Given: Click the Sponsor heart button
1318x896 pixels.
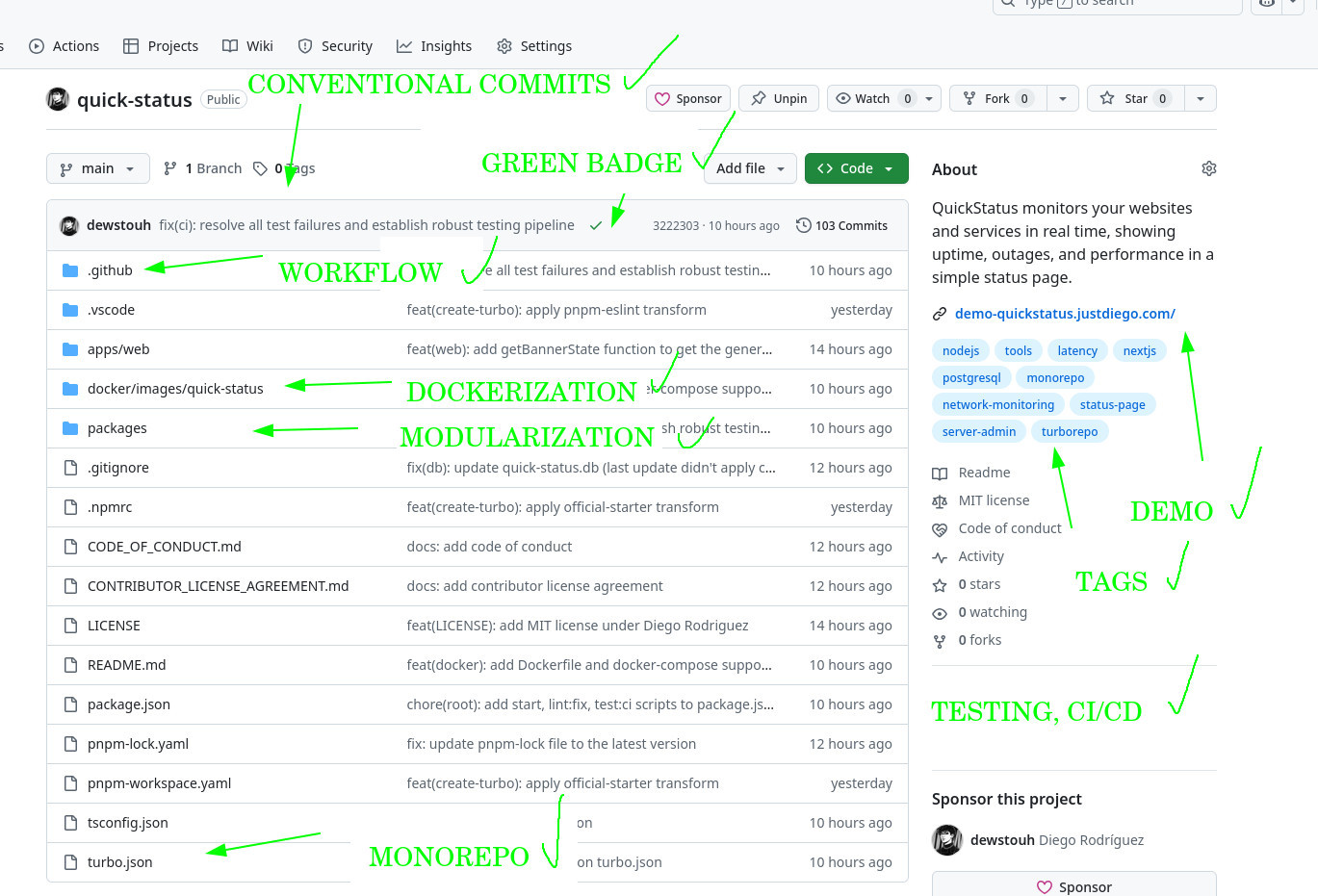Looking at the screenshot, I should tap(688, 98).
